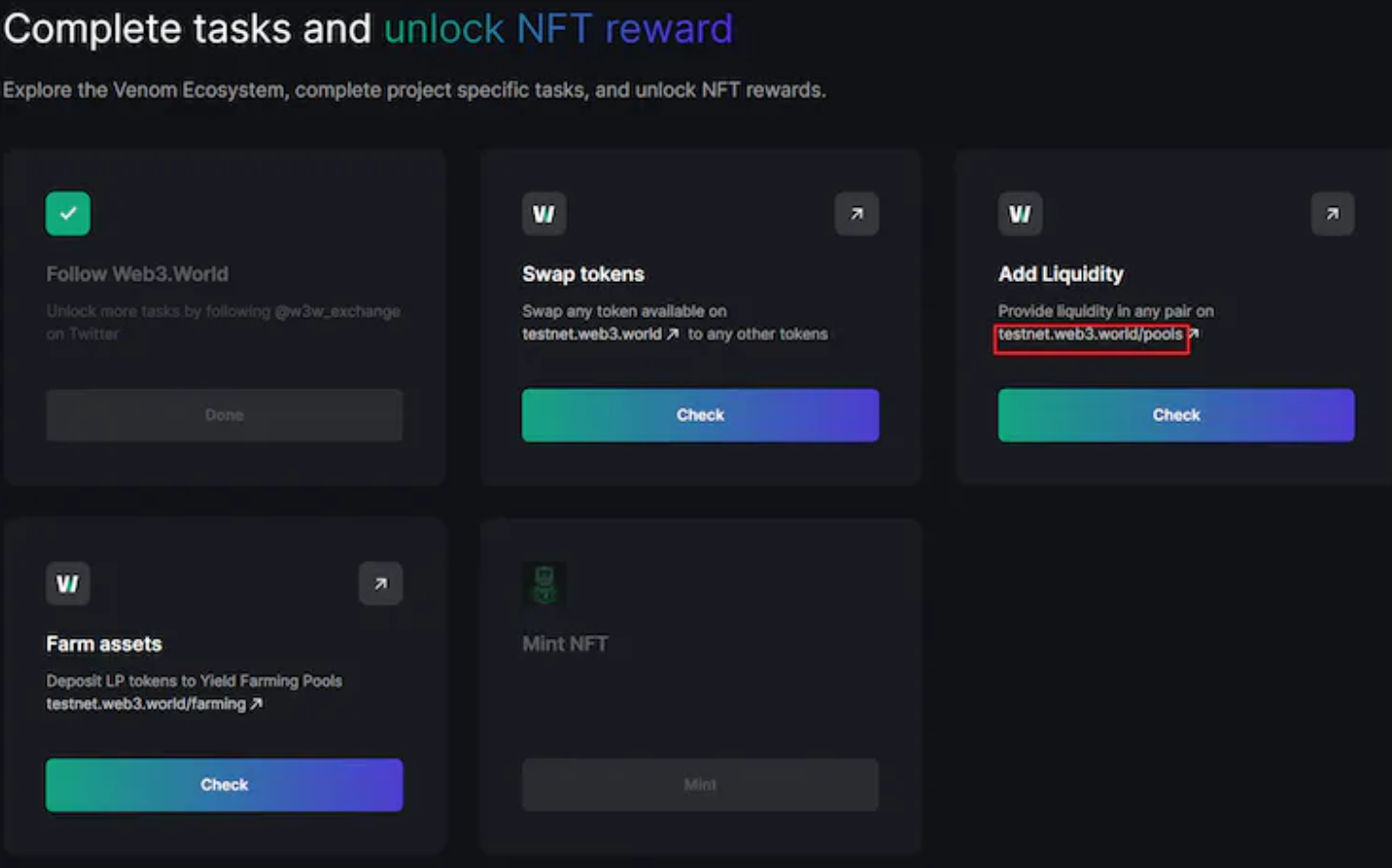
Task: Open external link arrow on Swap tokens card
Action: tap(856, 214)
